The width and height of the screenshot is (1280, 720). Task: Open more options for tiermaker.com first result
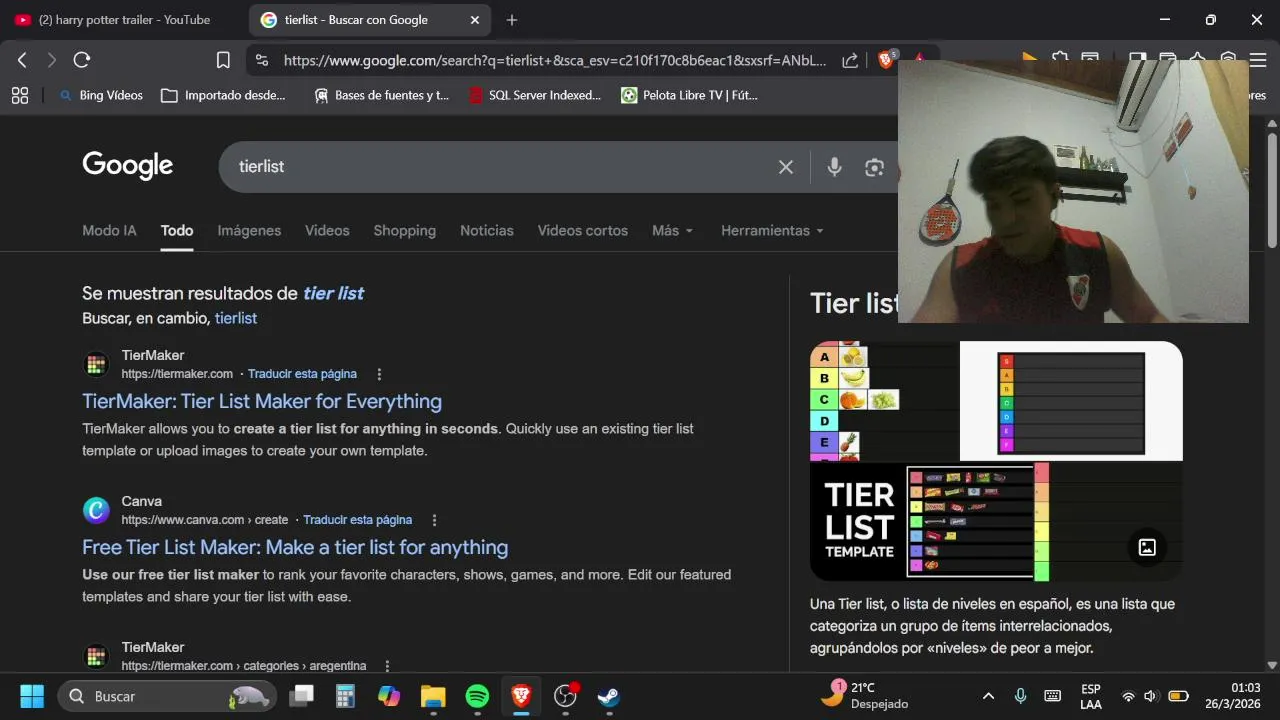[x=379, y=374]
